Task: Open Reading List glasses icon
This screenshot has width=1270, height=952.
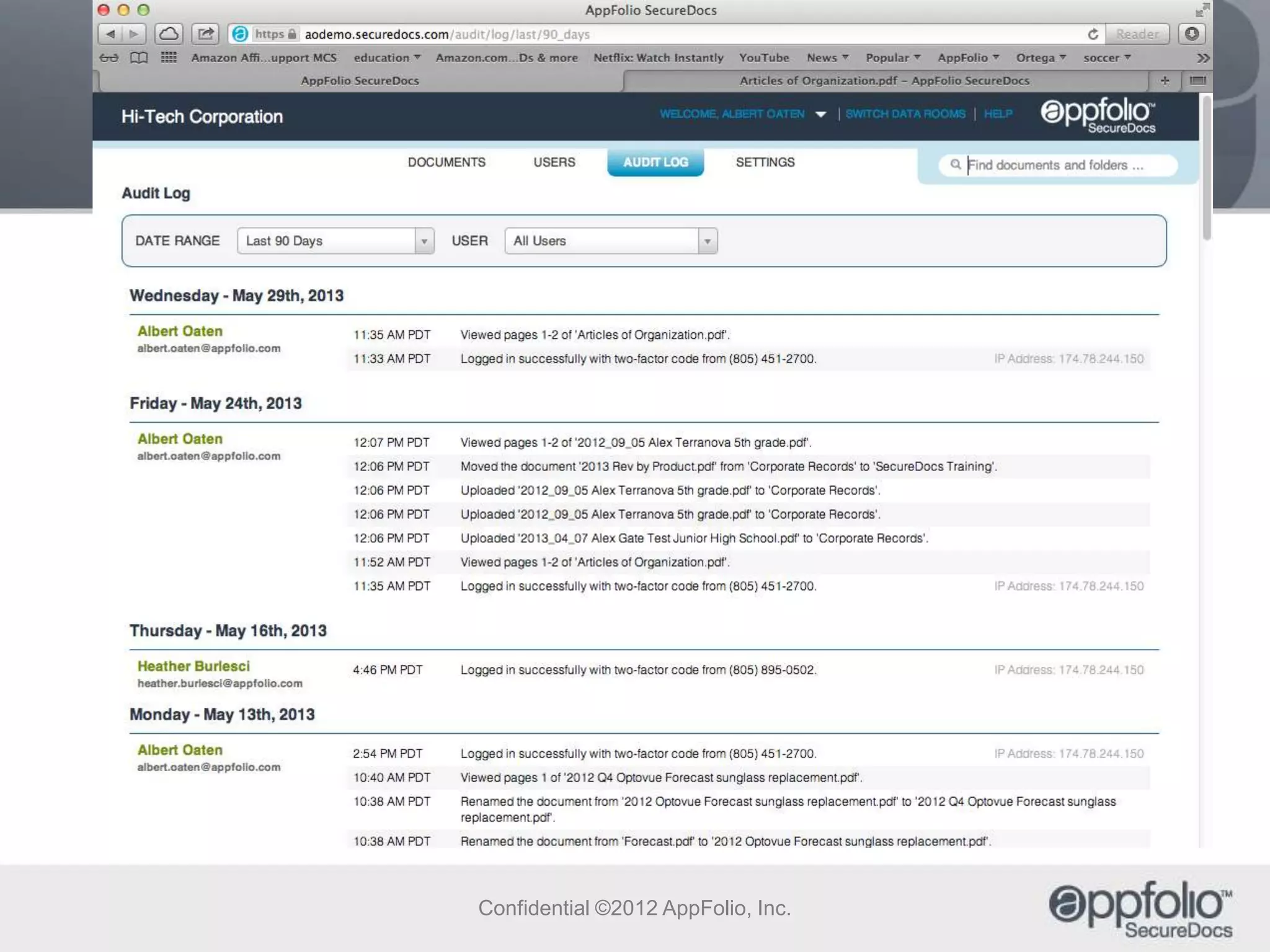Action: [x=109, y=58]
